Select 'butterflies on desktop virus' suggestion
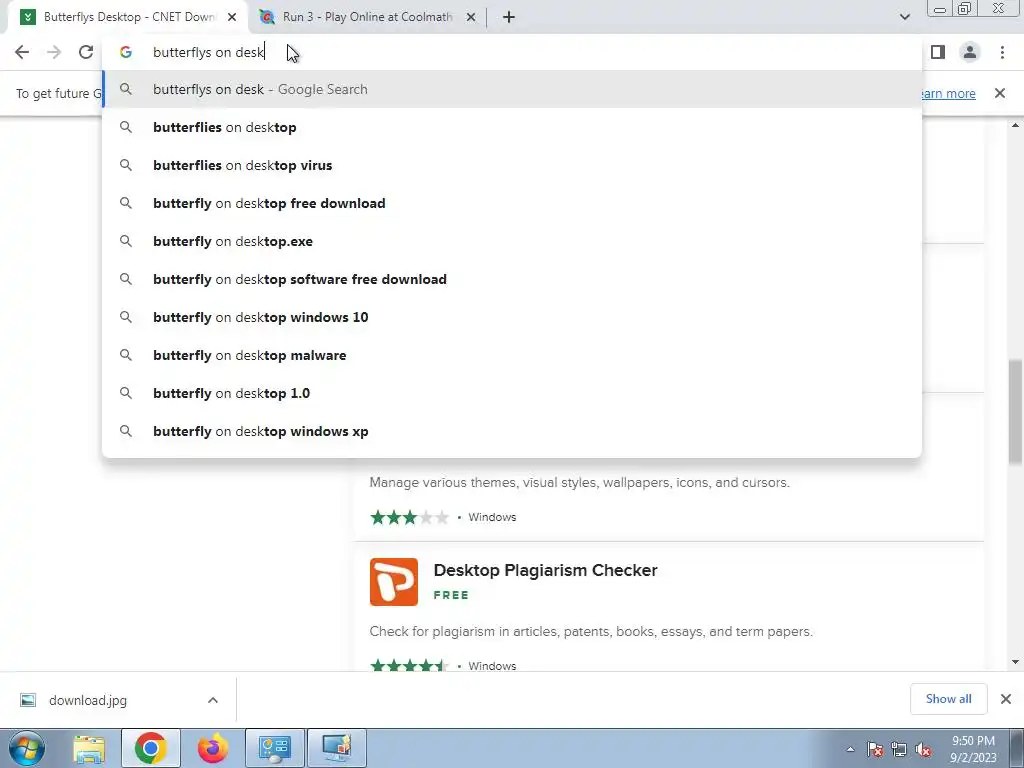The image size is (1024, 768). (x=512, y=165)
